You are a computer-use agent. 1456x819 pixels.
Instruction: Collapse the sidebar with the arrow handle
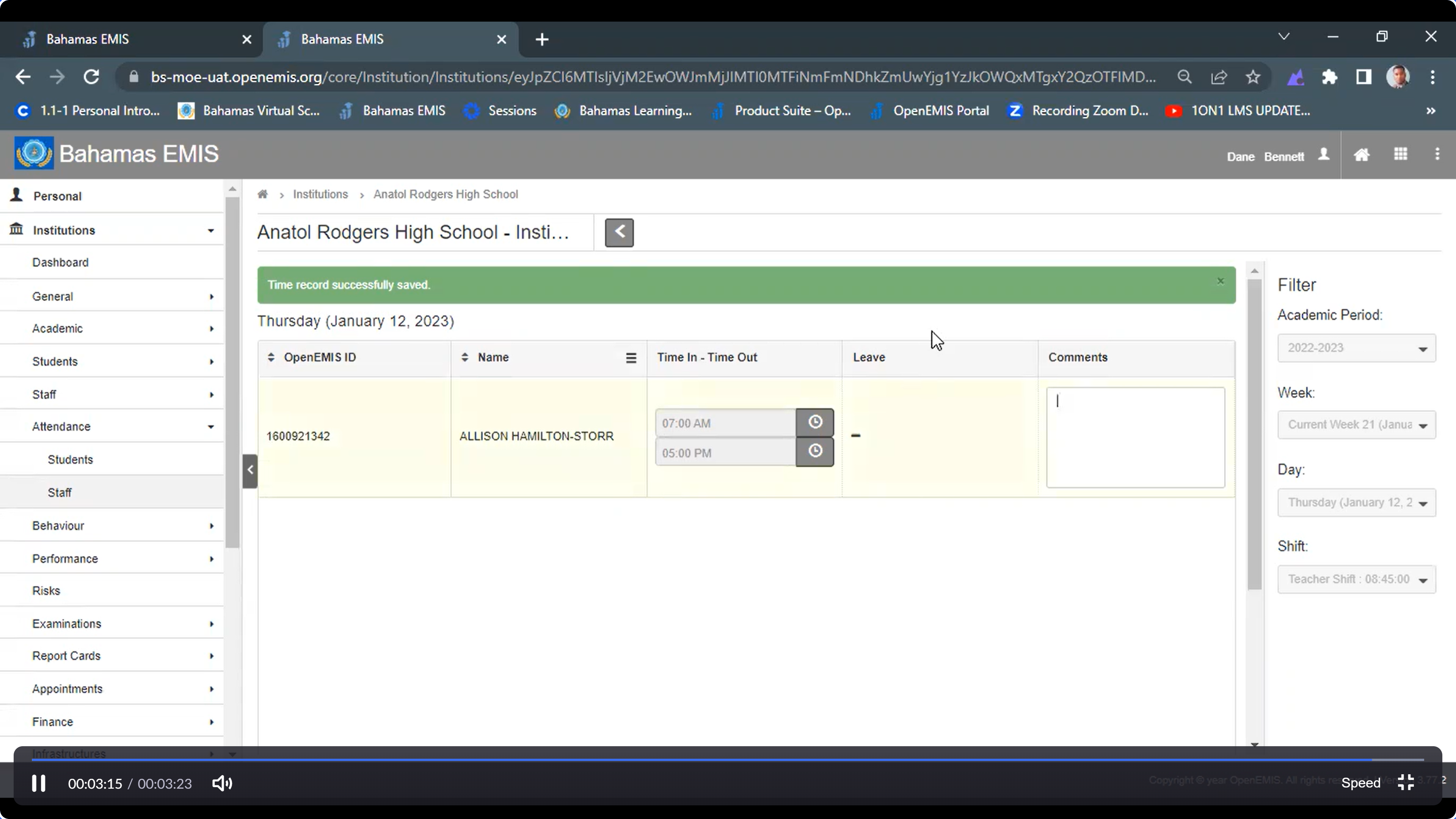pyautogui.click(x=250, y=471)
